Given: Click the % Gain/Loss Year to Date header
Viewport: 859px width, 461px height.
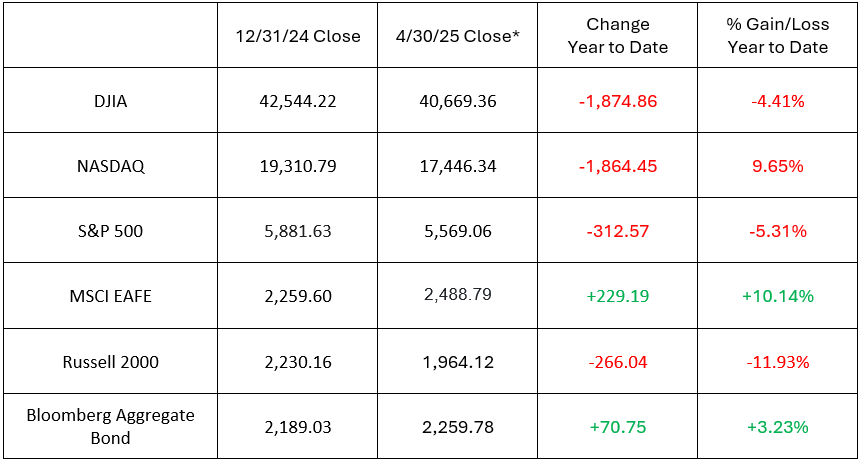Looking at the screenshot, I should coord(777,36).
